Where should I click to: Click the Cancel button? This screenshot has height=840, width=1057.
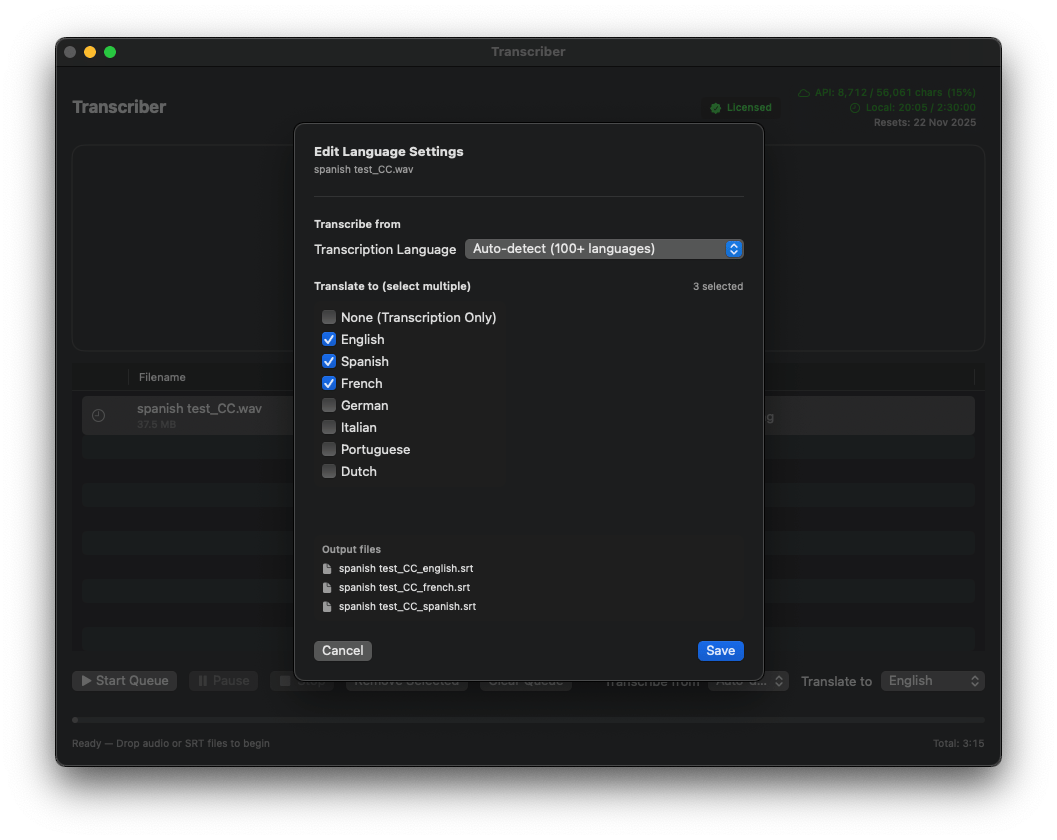pos(343,651)
